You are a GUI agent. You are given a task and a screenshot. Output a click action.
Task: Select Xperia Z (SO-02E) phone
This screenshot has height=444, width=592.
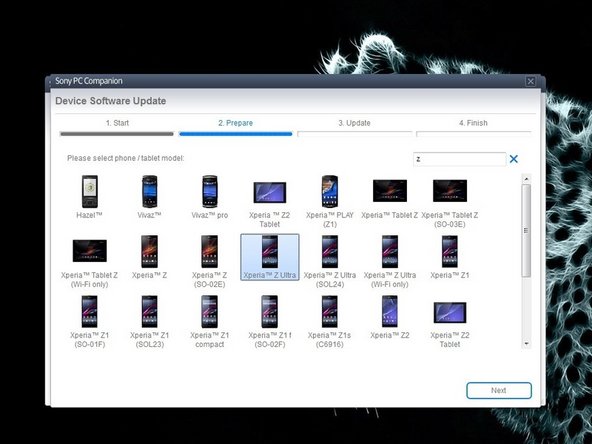(210, 251)
